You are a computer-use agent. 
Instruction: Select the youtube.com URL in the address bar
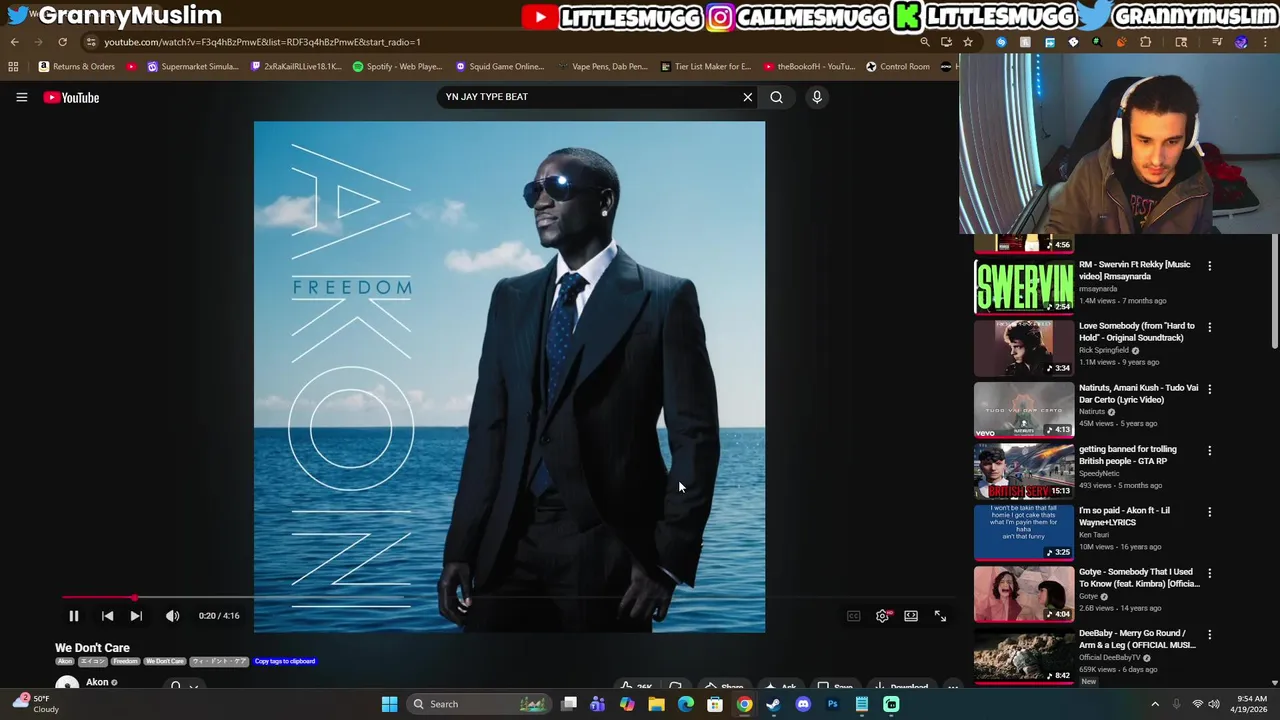(262, 42)
